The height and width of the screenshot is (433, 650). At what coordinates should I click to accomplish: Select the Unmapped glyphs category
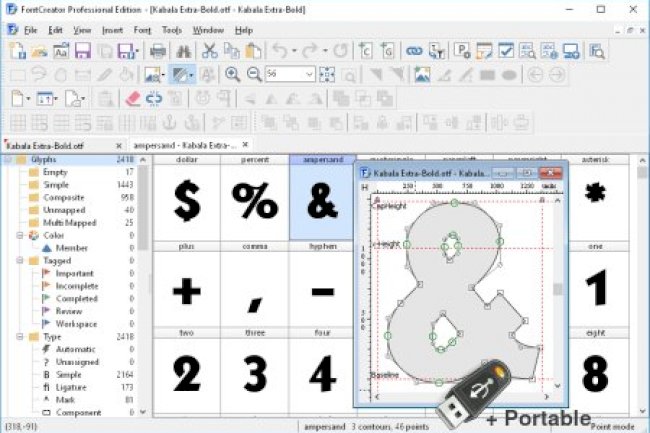[x=61, y=210]
